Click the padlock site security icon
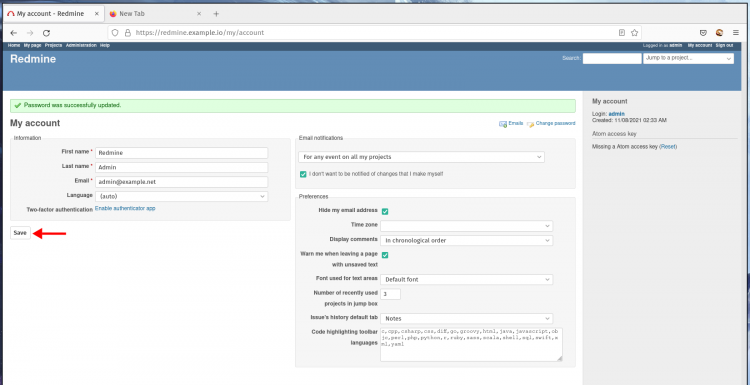The height and width of the screenshot is (385, 750). 127,33
